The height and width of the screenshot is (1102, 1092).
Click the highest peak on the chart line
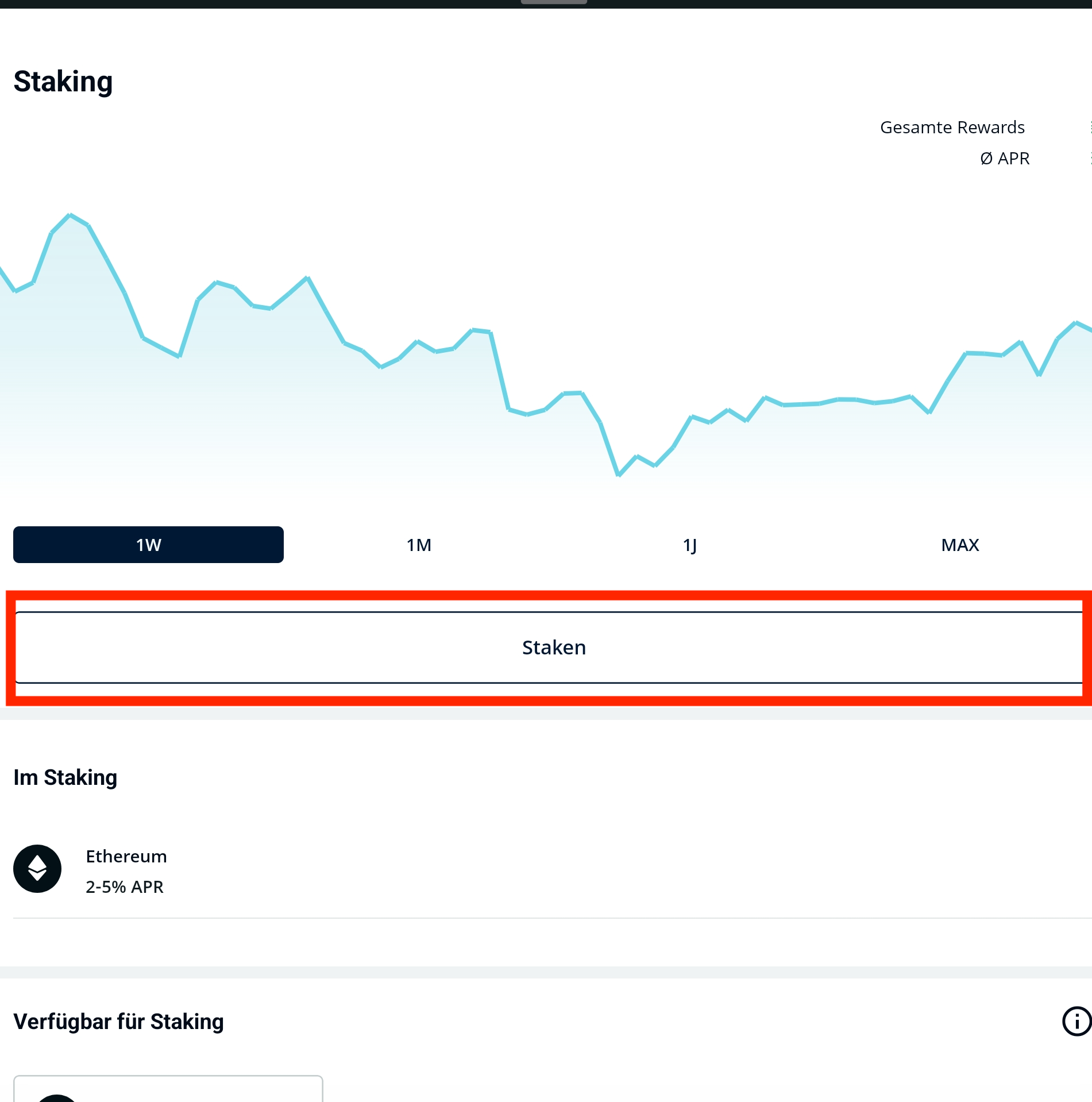[x=70, y=215]
